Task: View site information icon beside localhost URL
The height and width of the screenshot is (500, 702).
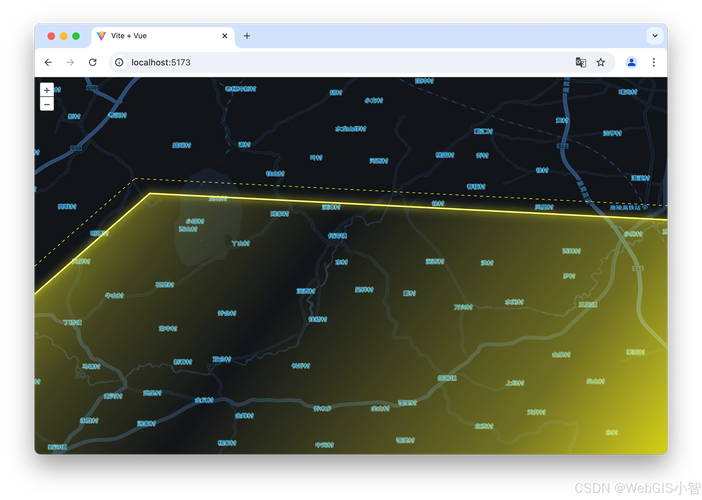Action: [119, 62]
